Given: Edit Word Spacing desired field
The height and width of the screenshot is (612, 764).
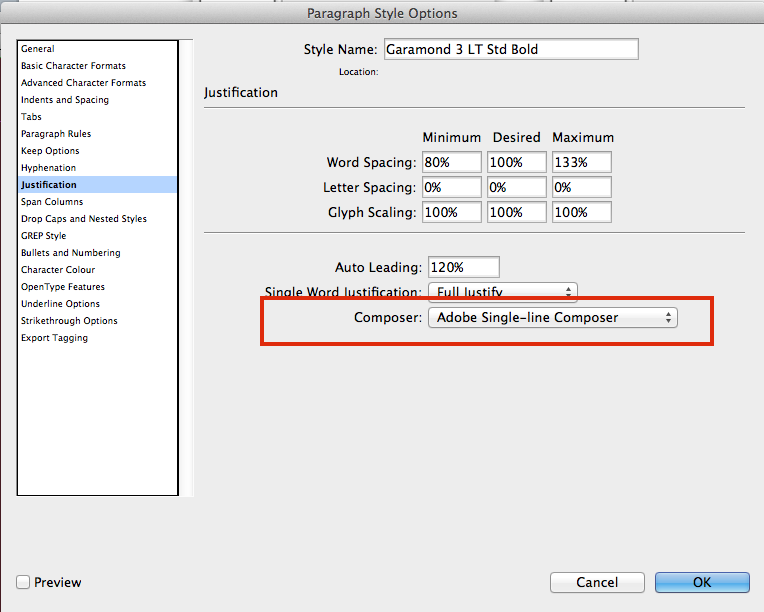Looking at the screenshot, I should tap(516, 162).
